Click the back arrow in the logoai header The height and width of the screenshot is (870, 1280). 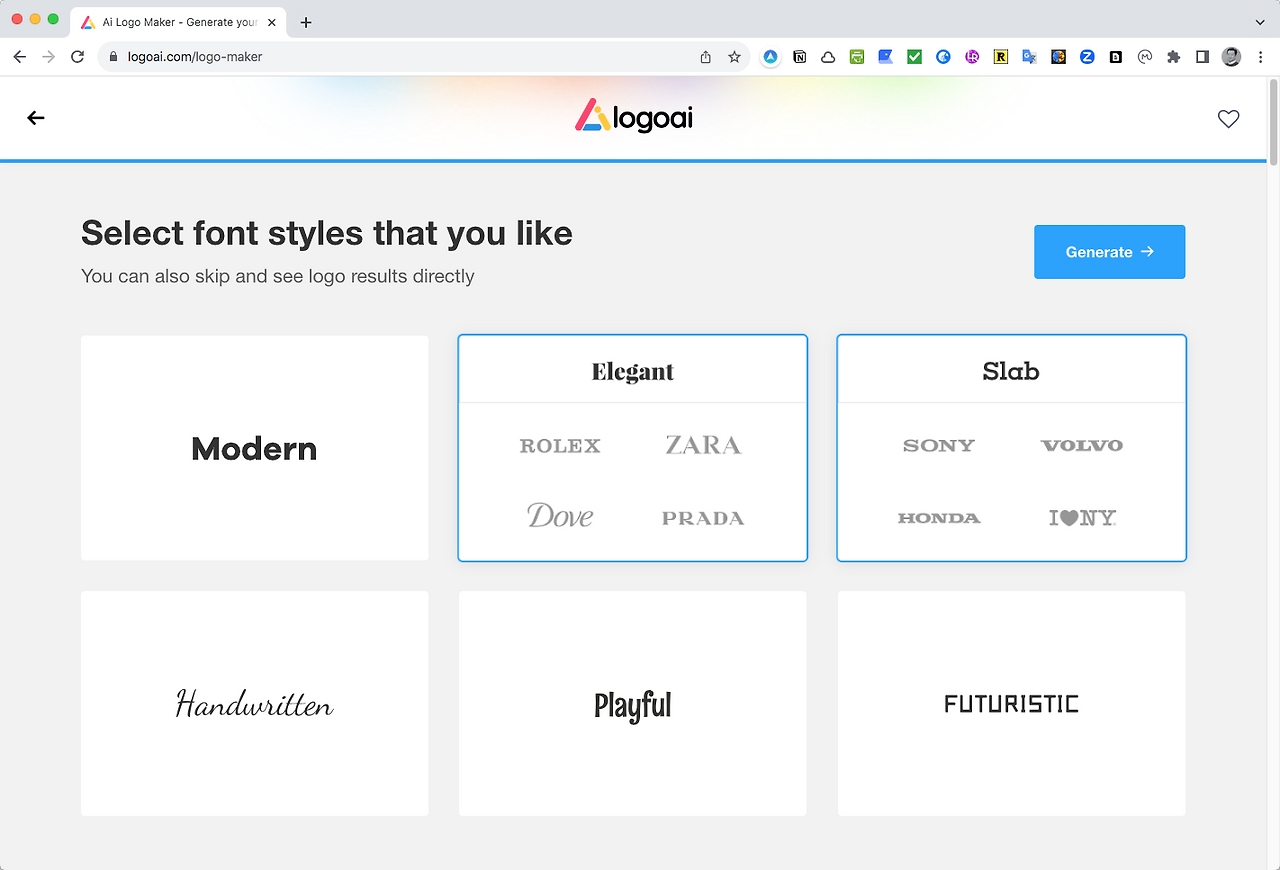(x=36, y=118)
